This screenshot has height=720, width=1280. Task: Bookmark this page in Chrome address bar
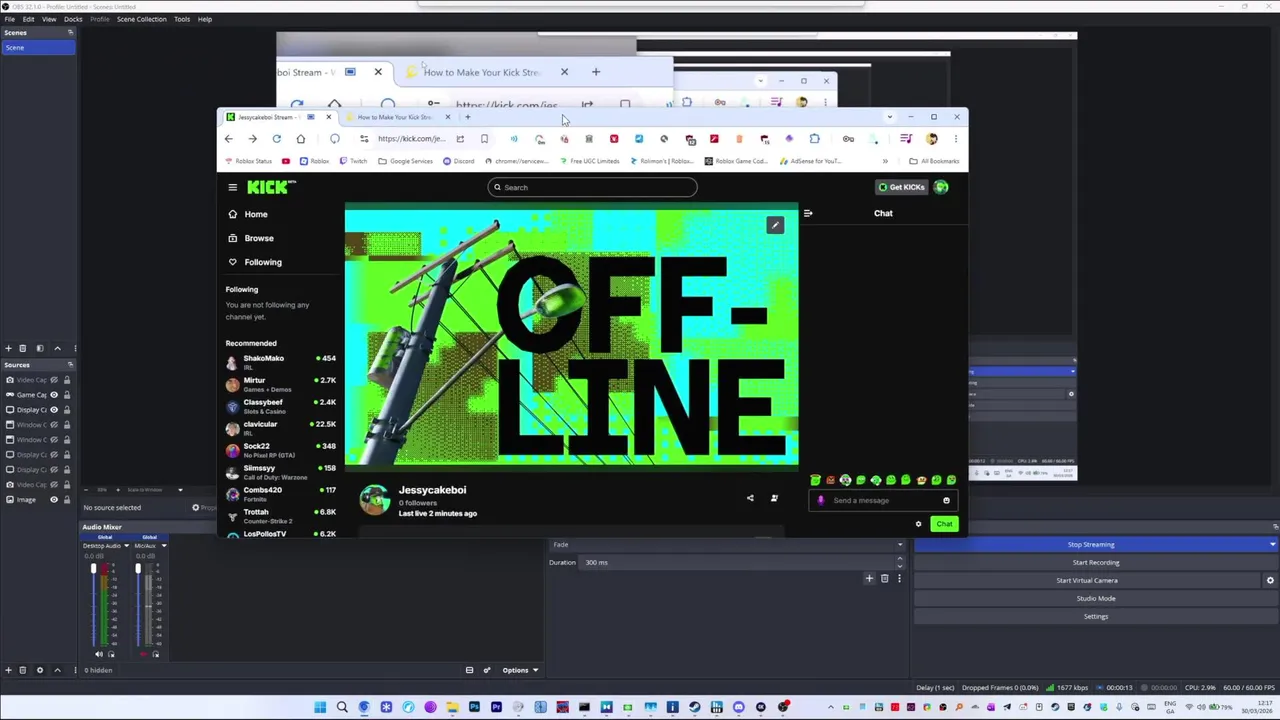coord(484,139)
